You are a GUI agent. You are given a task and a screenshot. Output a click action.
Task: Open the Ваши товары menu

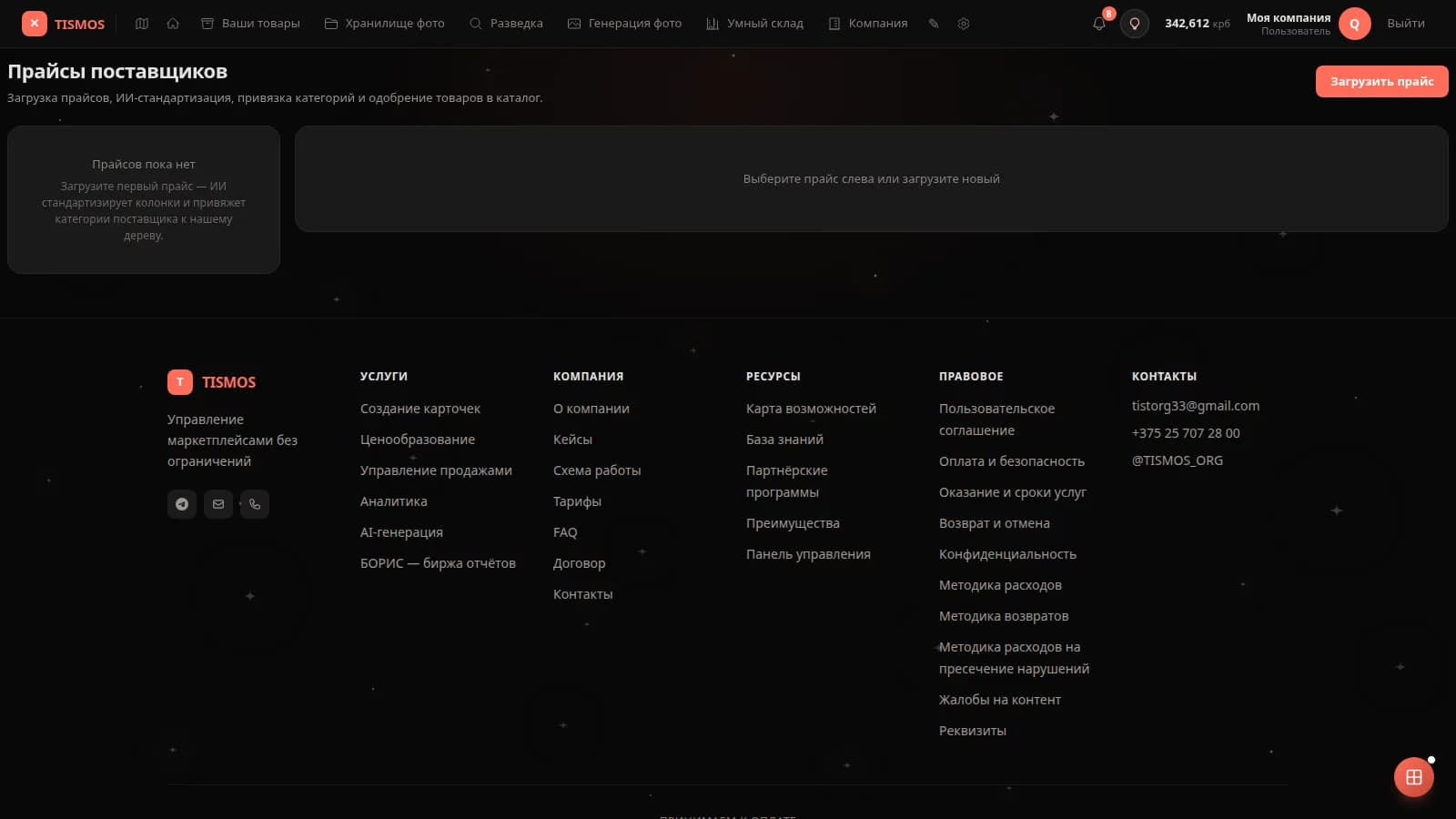[x=250, y=24]
